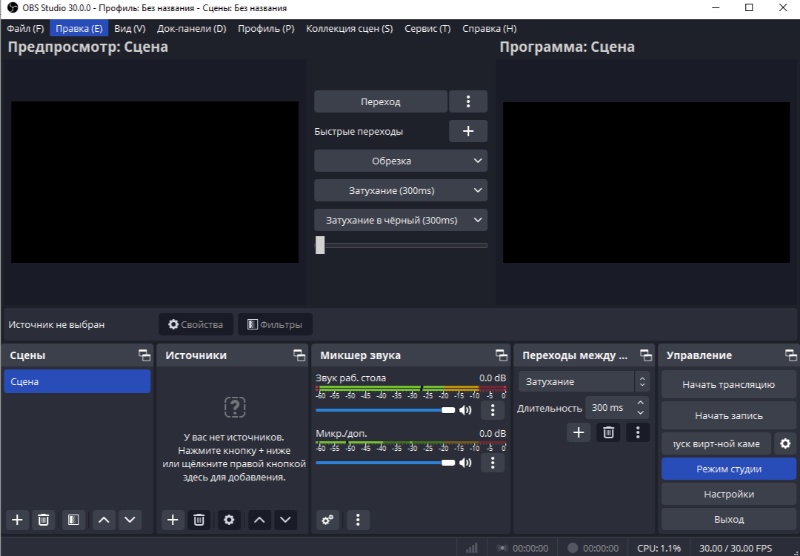Screen dimensions: 800x556
Task: Move the scene down with the arrow
Action: click(x=130, y=520)
